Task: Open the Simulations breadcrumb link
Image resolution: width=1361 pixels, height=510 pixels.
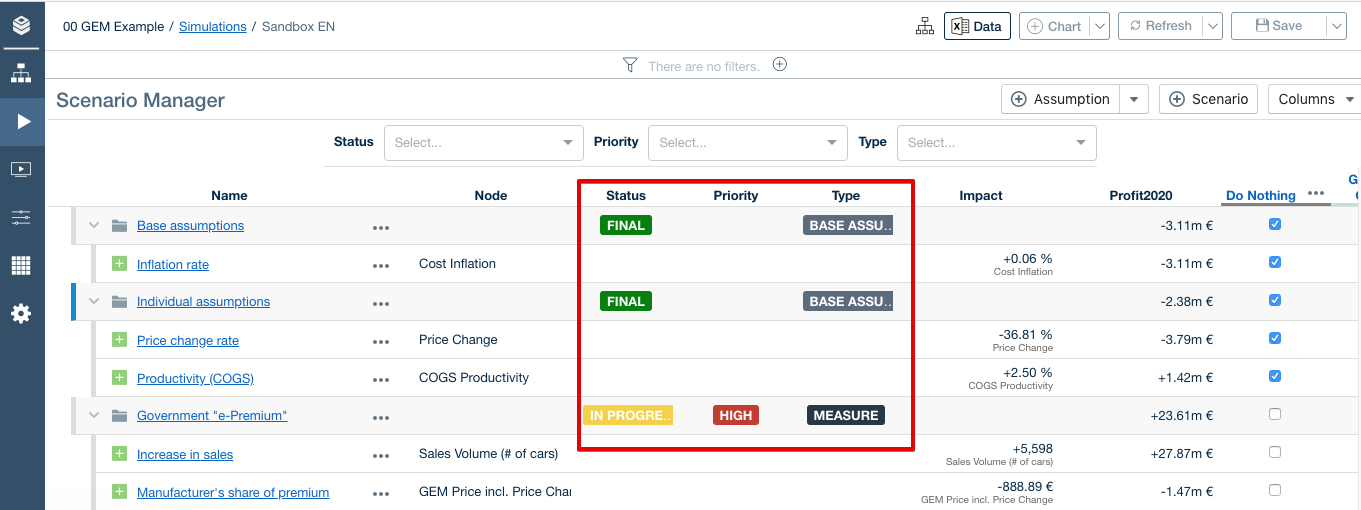Action: coord(212,27)
